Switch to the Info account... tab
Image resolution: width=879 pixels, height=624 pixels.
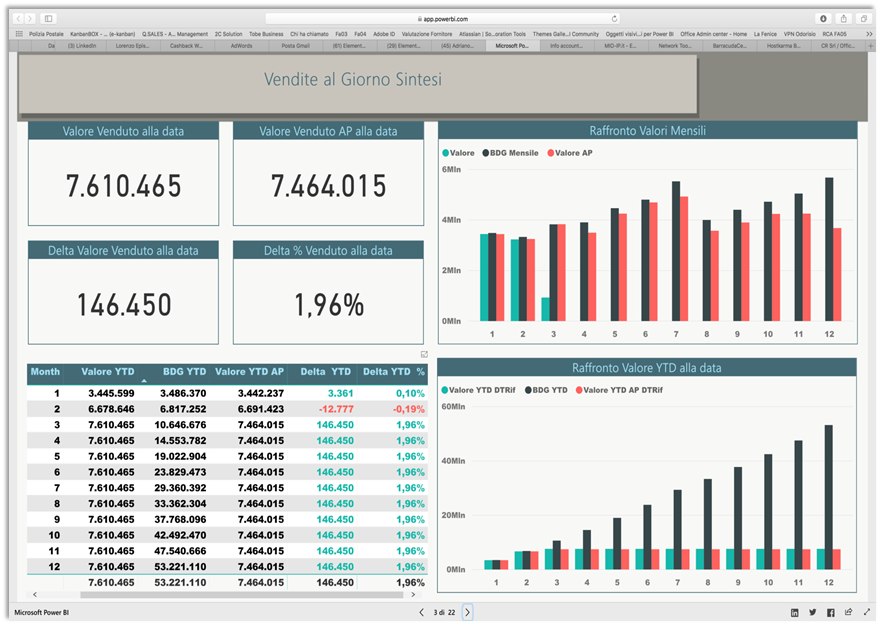coord(566,46)
